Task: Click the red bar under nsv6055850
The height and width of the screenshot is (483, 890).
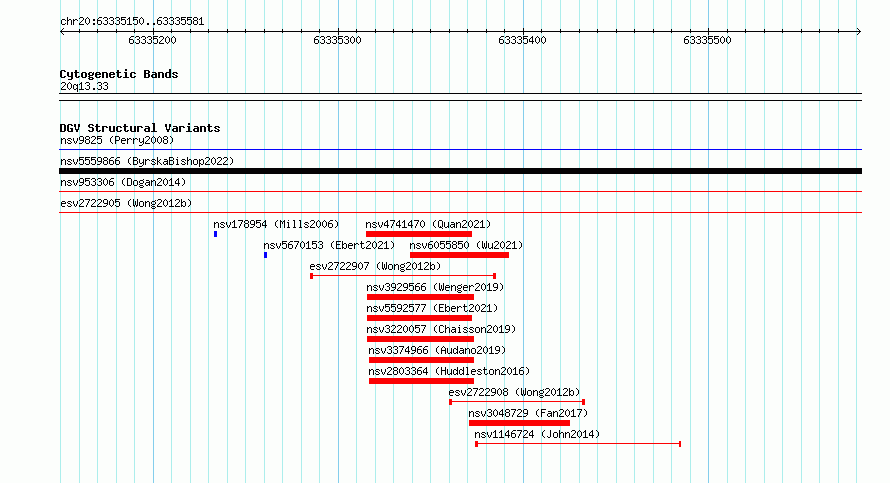Action: [x=459, y=255]
